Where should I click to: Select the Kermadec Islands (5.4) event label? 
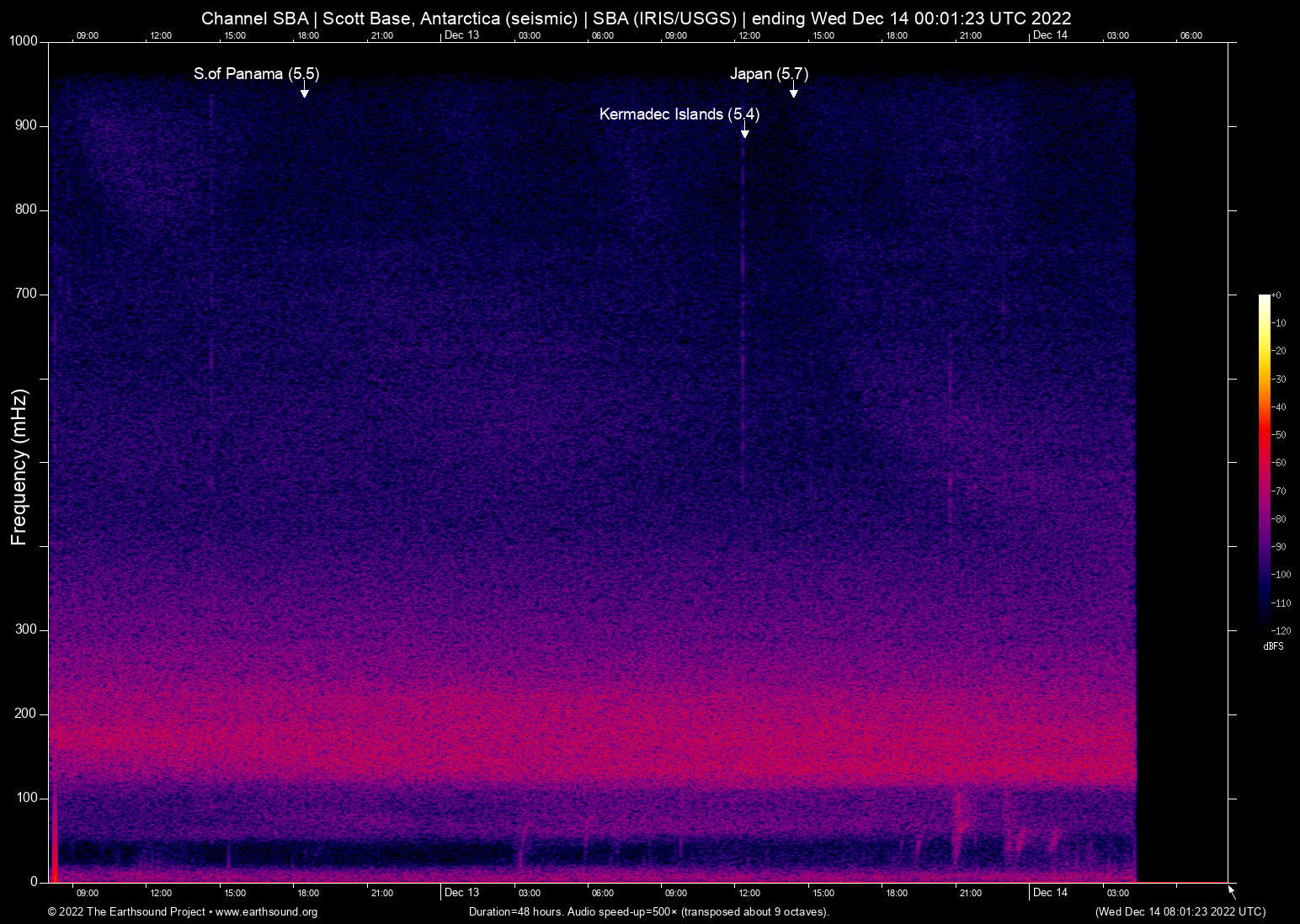[x=679, y=114]
